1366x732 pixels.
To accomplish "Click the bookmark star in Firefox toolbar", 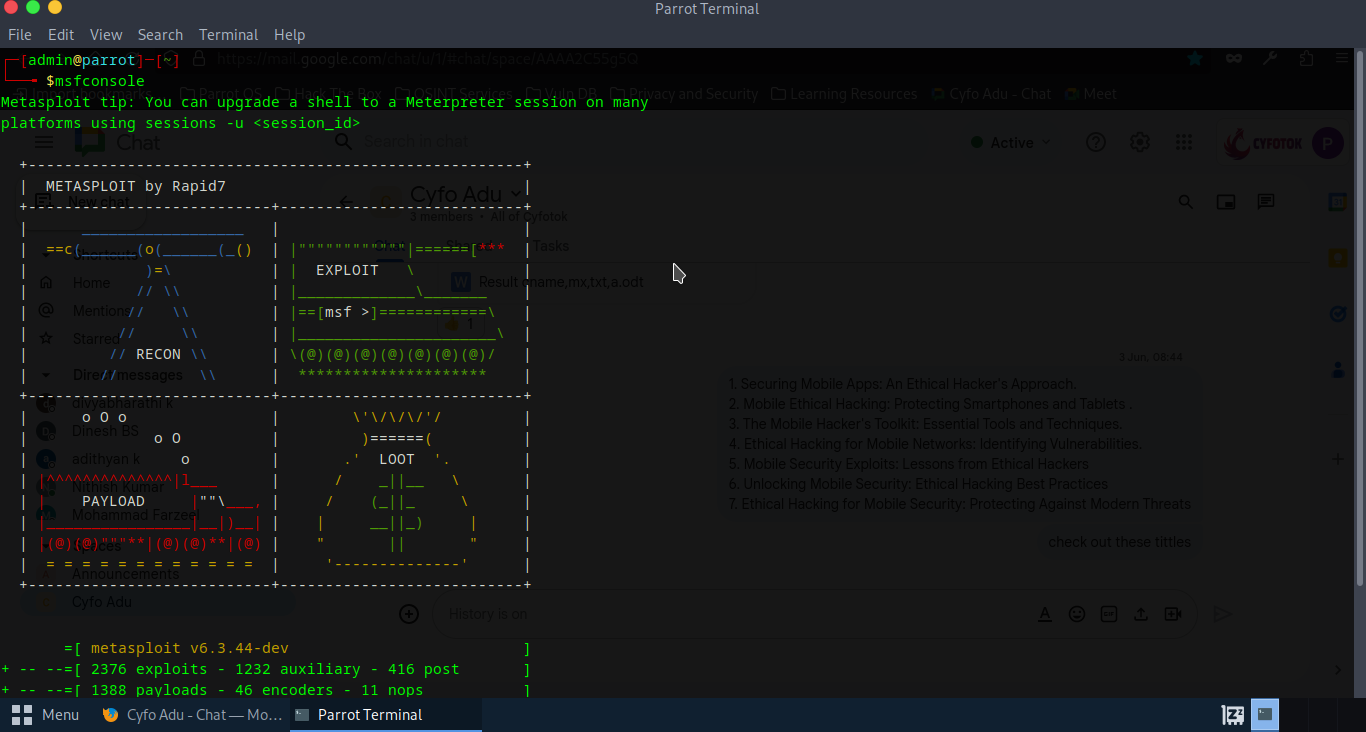I will coord(1195,59).
